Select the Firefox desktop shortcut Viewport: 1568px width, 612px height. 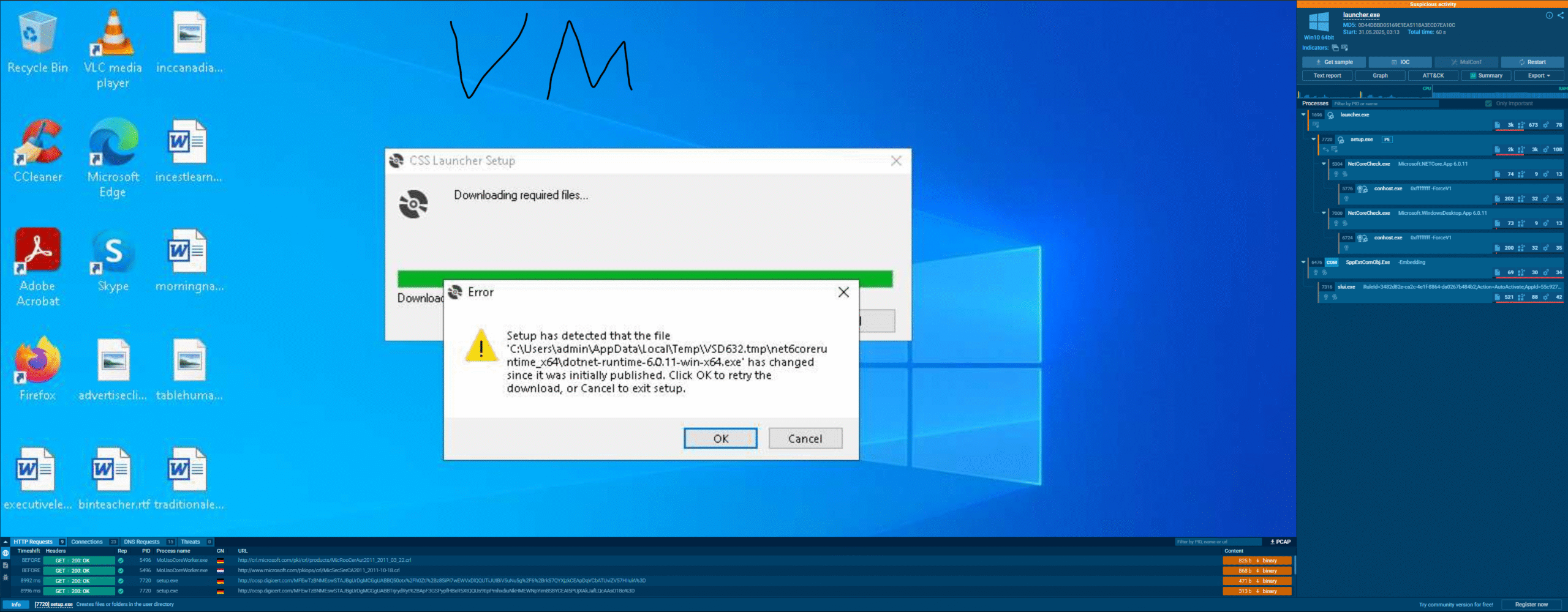[x=37, y=369]
